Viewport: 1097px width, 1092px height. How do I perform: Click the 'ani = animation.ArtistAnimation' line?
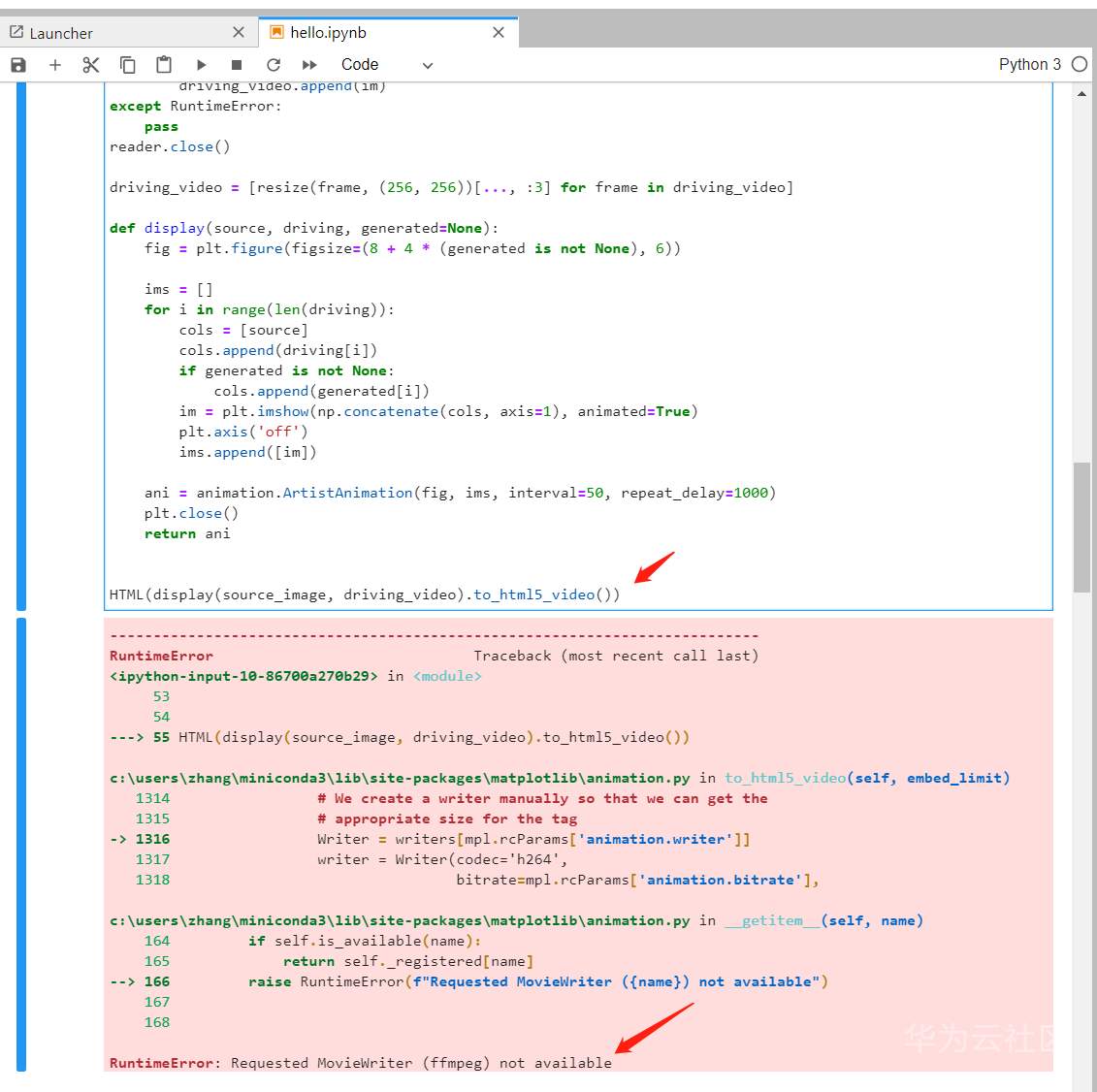(461, 494)
